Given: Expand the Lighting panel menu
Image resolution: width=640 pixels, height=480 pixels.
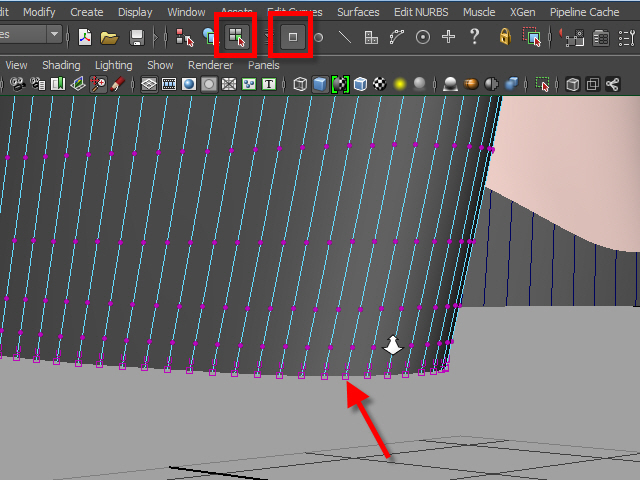Looking at the screenshot, I should click(113, 65).
